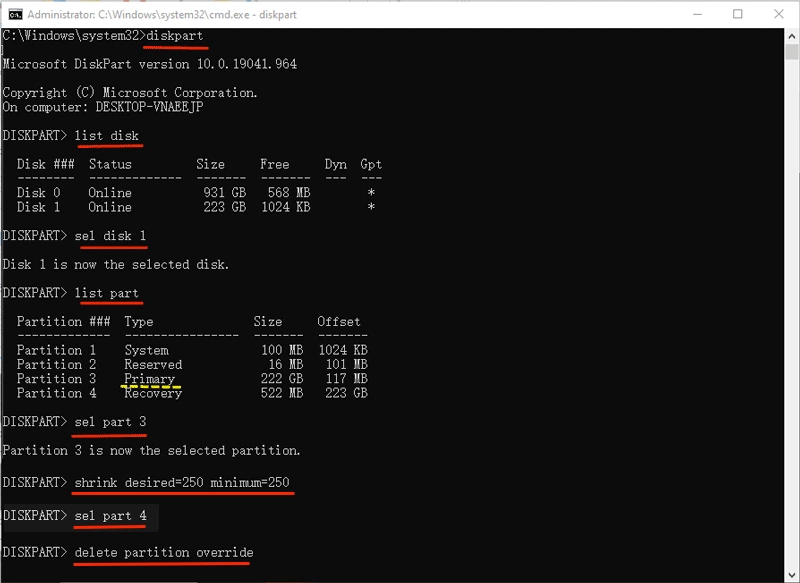Click the 'sel part 3' command text
This screenshot has height=583, width=800.
pos(110,422)
